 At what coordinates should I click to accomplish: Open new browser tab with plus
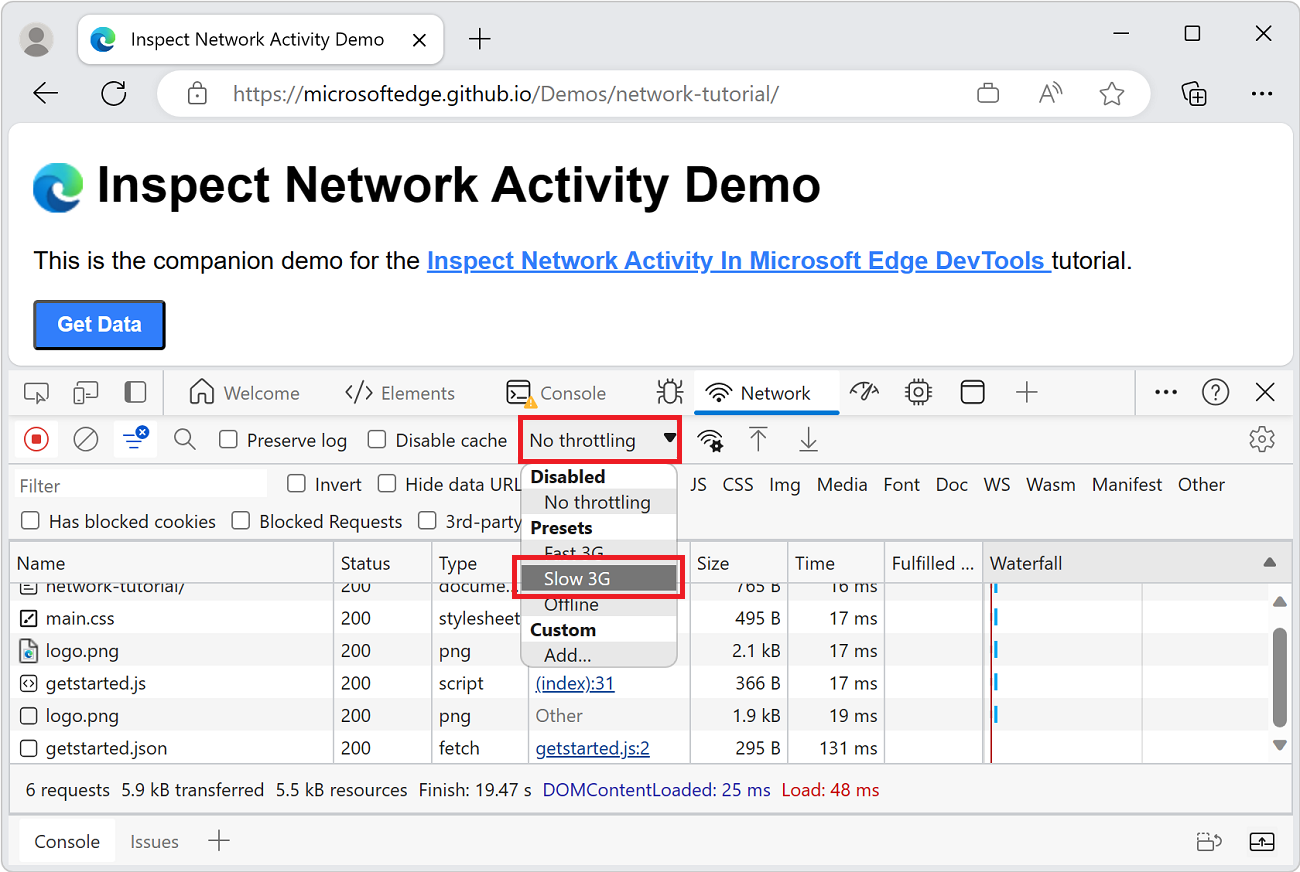point(480,39)
